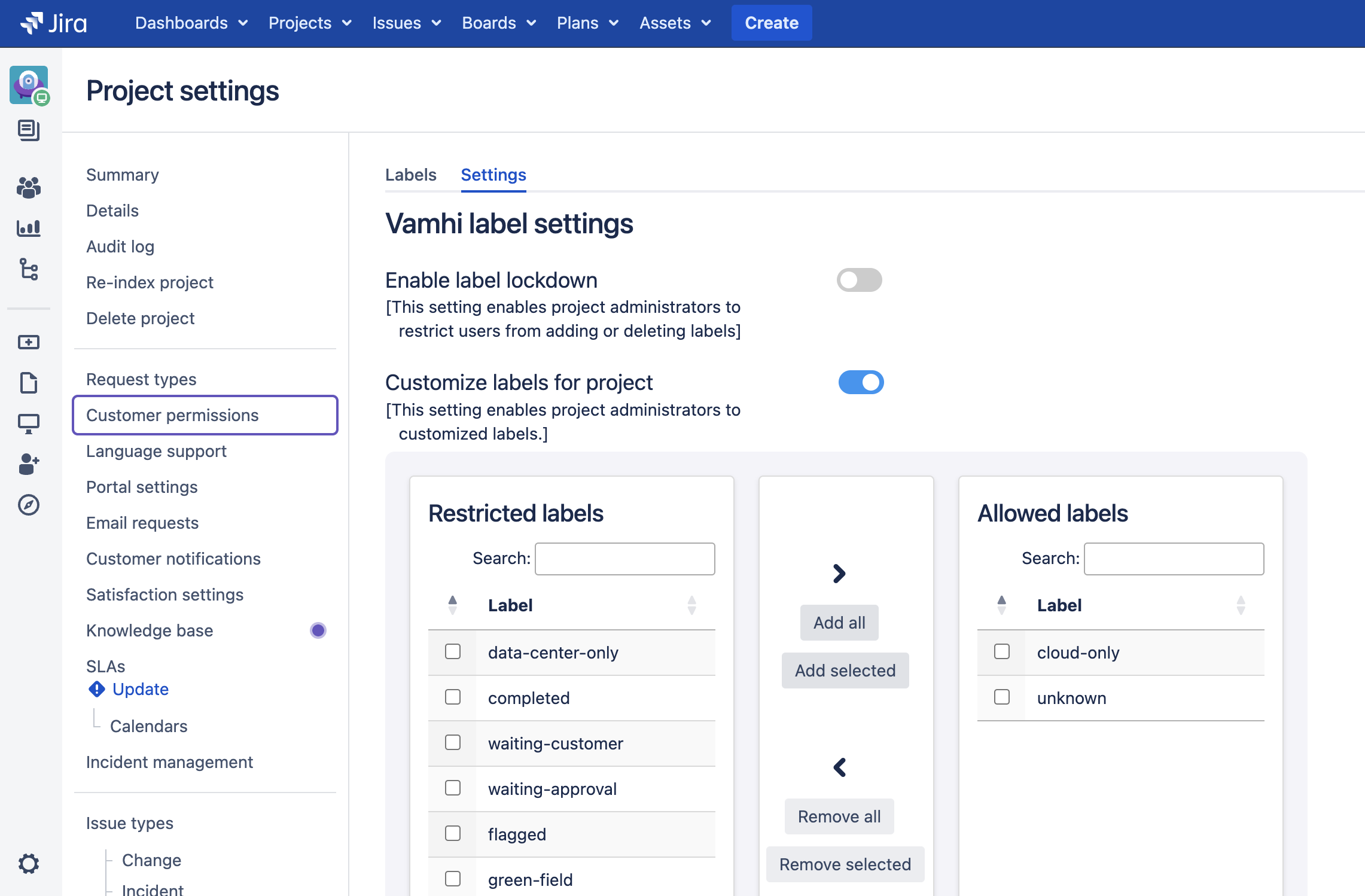Viewport: 1365px width, 896px height.
Task: Switch to the Labels tab
Action: [x=410, y=175]
